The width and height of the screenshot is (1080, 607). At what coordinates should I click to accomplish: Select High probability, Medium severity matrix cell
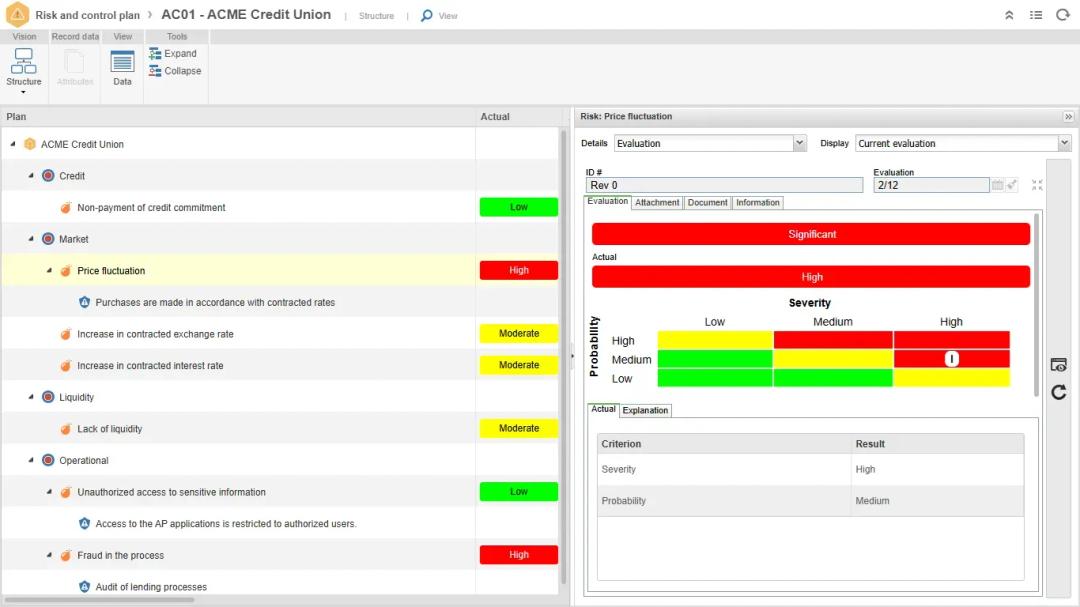tap(832, 341)
